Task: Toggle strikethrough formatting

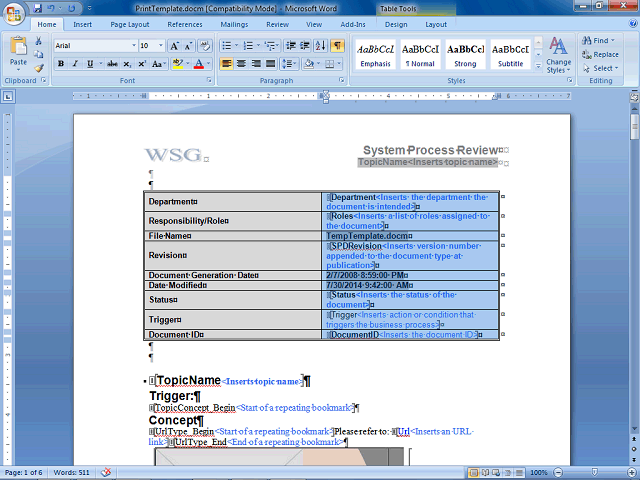Action: (x=112, y=64)
